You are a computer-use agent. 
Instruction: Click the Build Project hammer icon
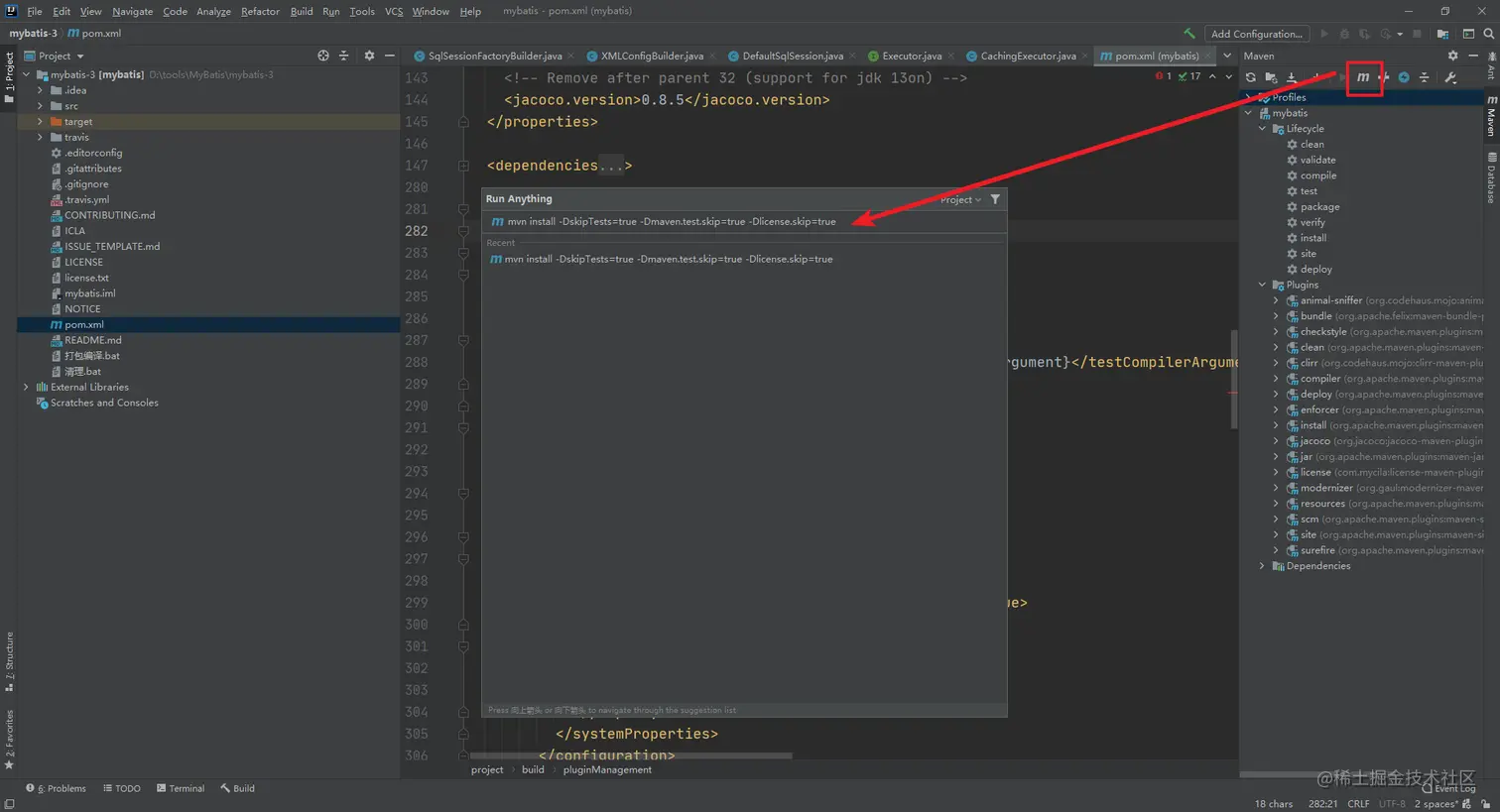pyautogui.click(x=1189, y=34)
